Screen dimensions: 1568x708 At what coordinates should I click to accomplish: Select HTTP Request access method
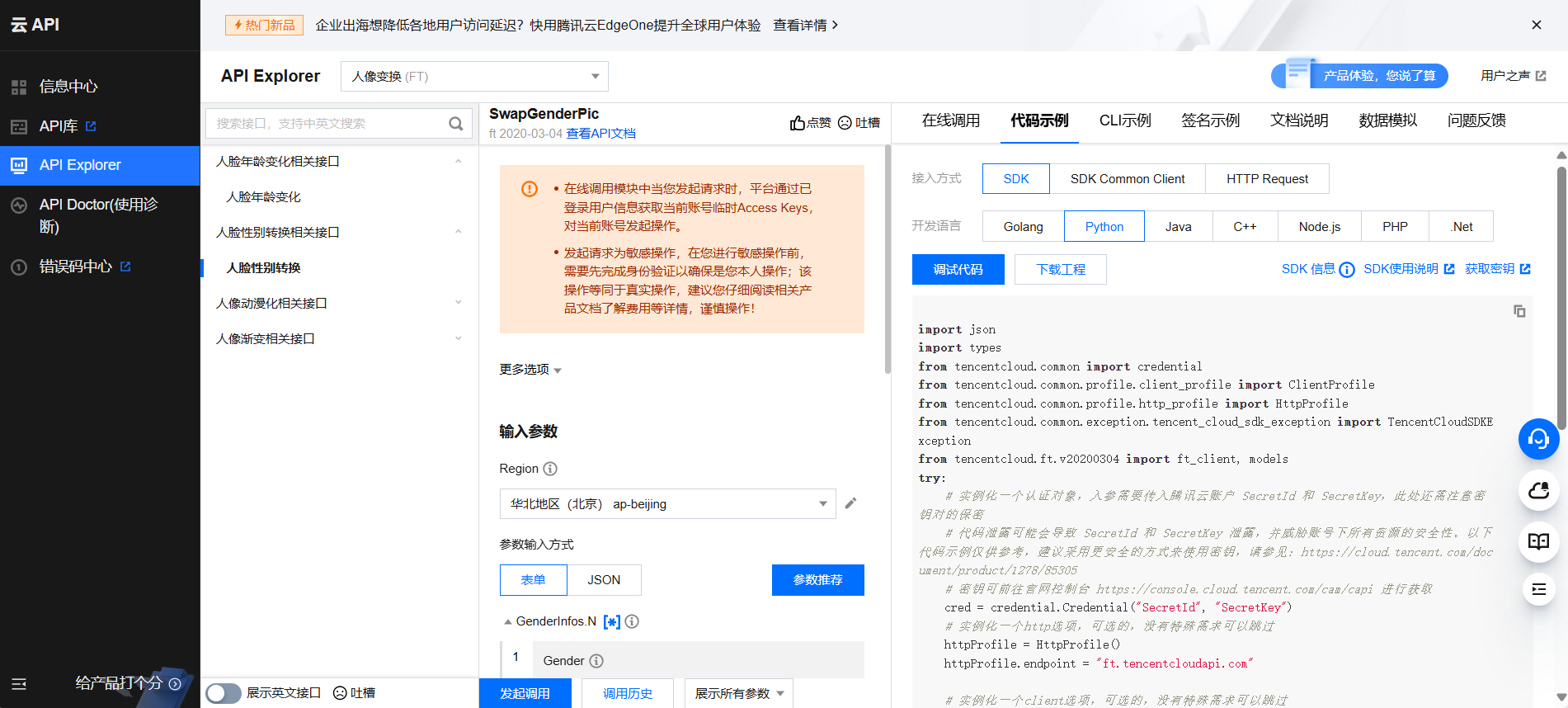tap(1267, 179)
